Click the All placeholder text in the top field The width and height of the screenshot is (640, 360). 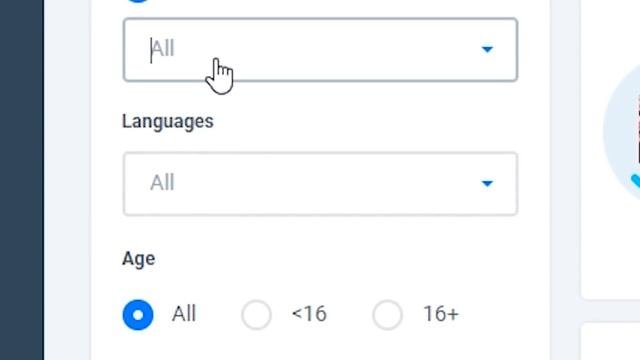point(163,49)
